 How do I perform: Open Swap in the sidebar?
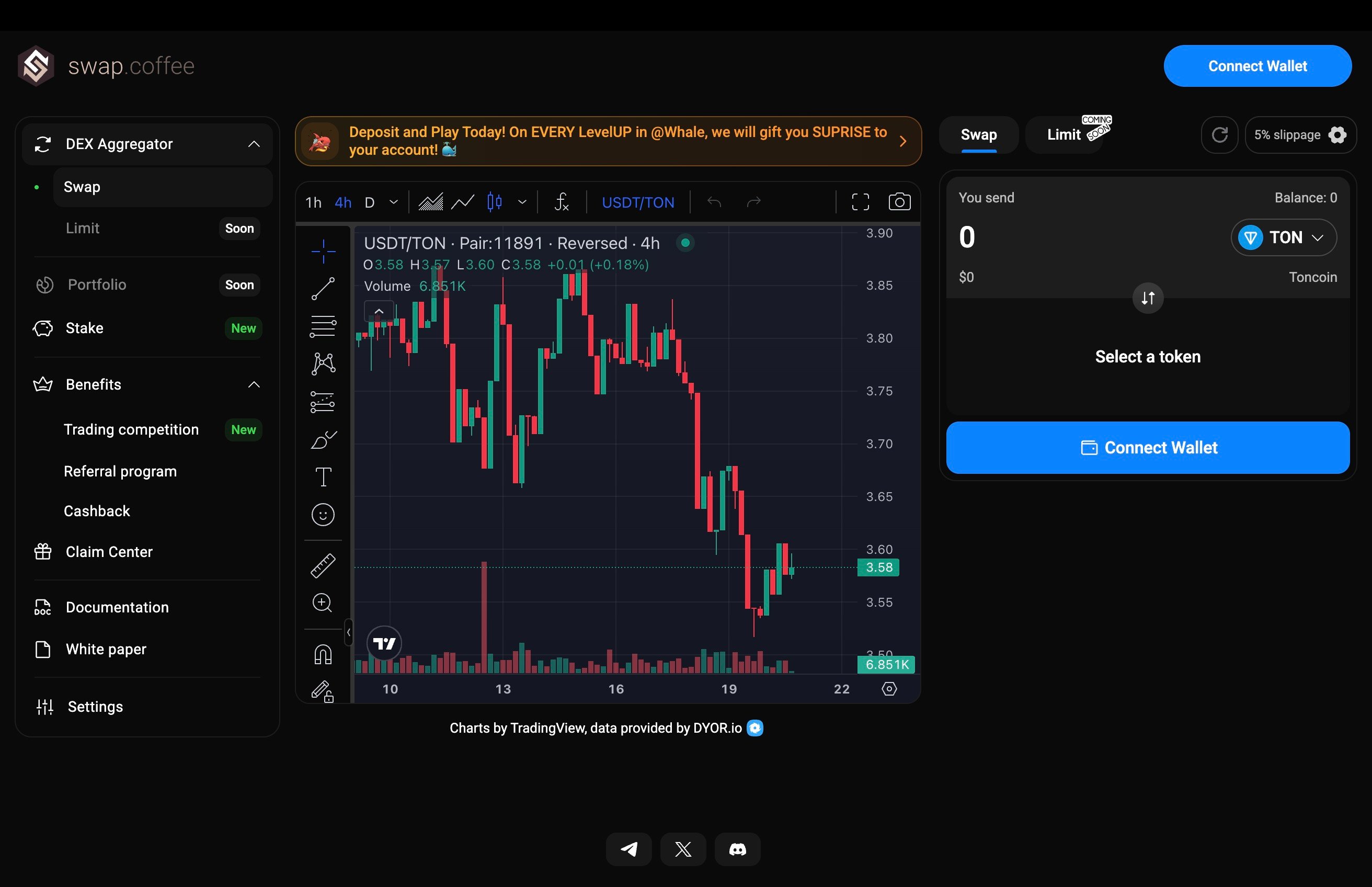(x=163, y=187)
